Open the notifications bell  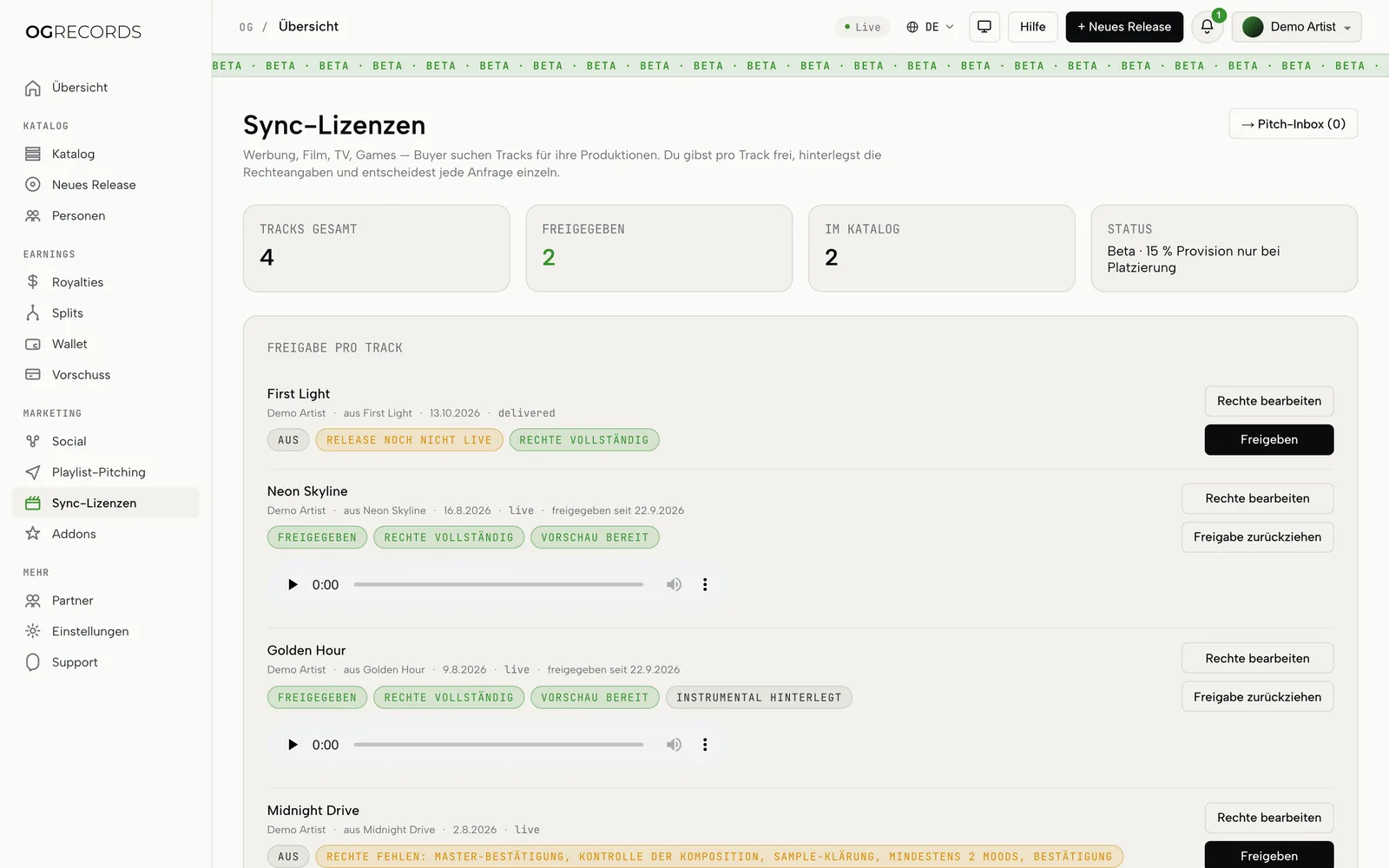1207,27
